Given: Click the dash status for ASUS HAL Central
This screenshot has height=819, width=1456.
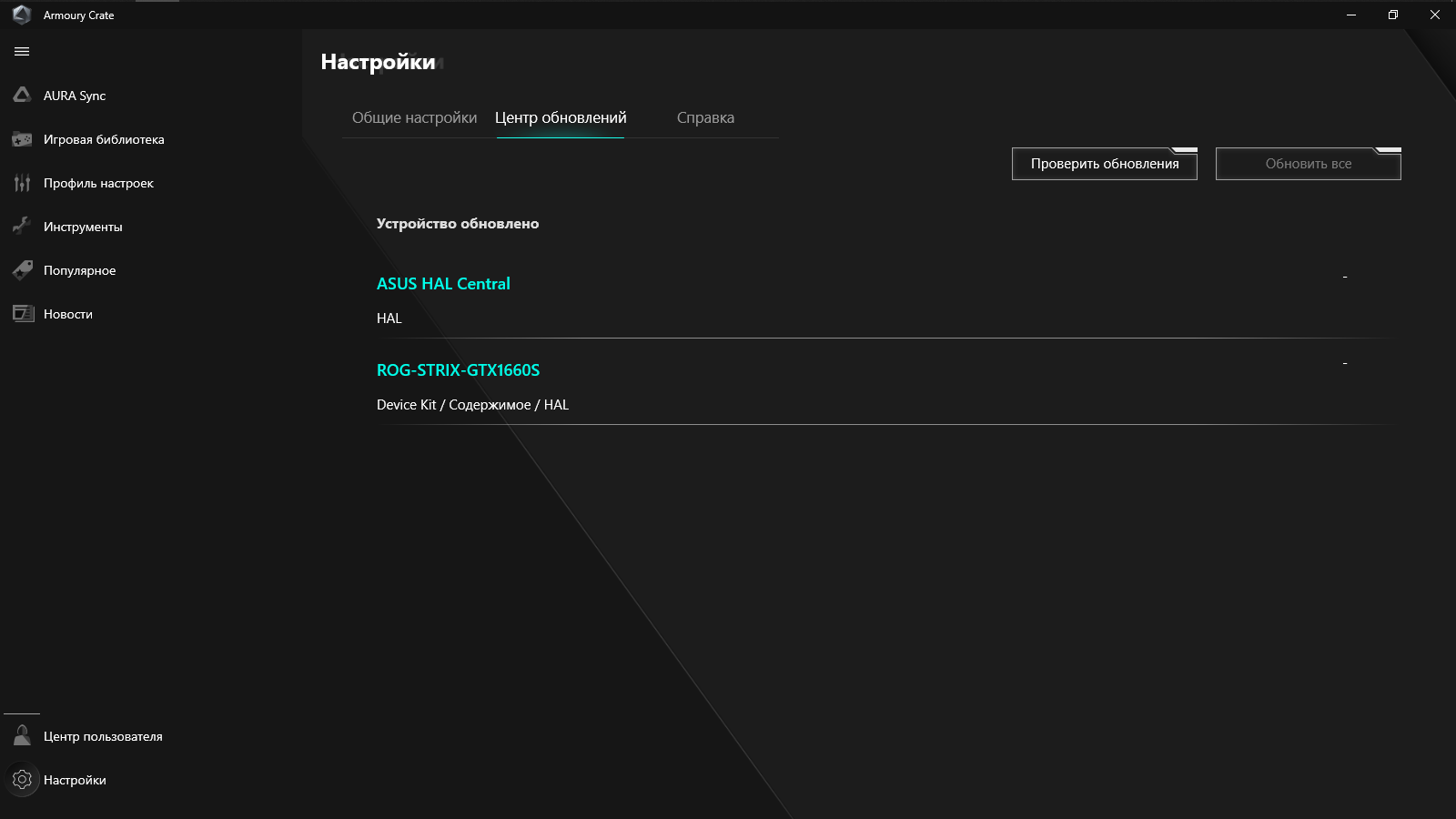Looking at the screenshot, I should tap(1345, 277).
